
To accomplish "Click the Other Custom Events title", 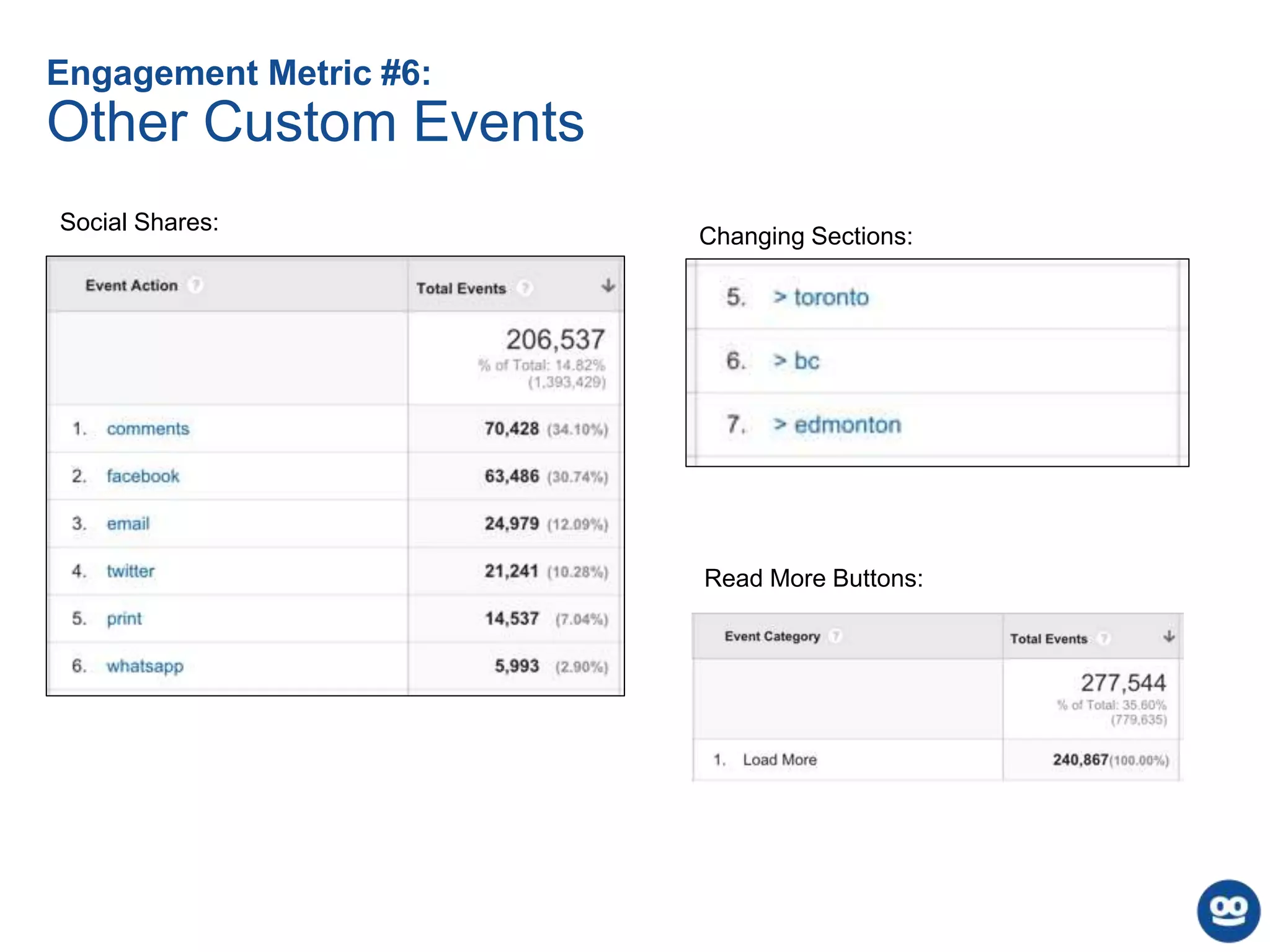I will (x=316, y=121).
